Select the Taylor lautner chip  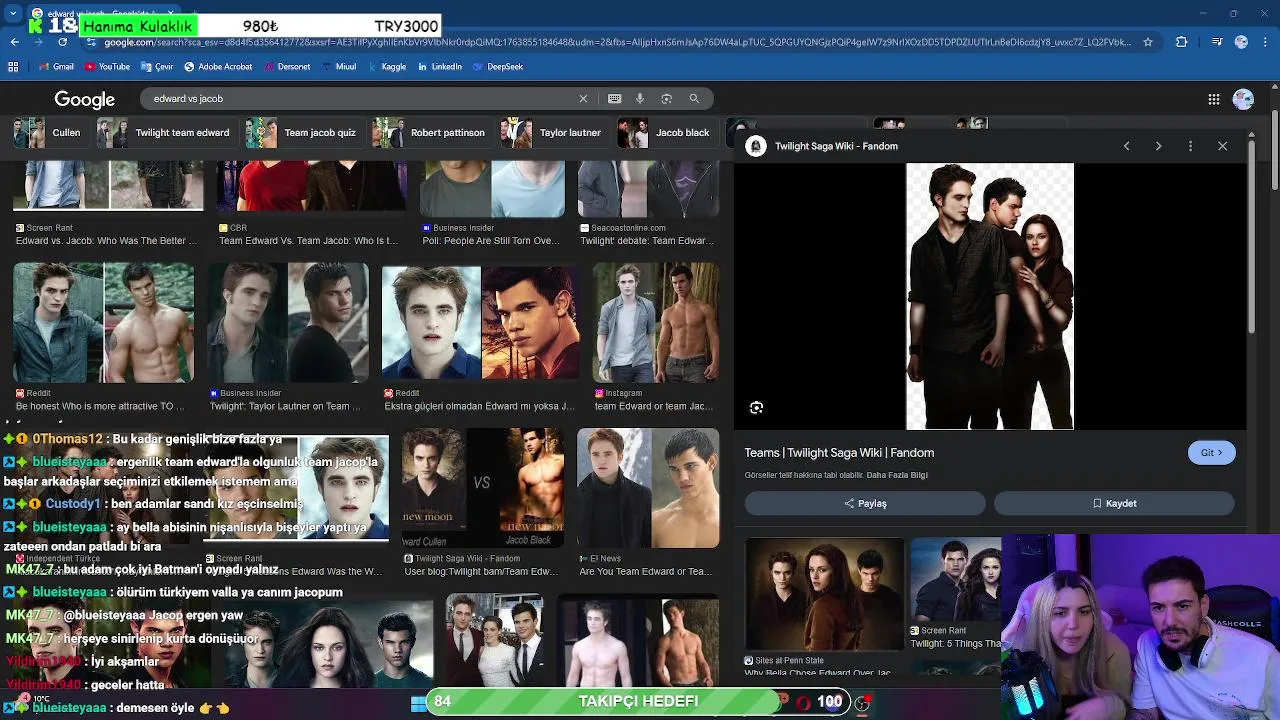pyautogui.click(x=553, y=132)
